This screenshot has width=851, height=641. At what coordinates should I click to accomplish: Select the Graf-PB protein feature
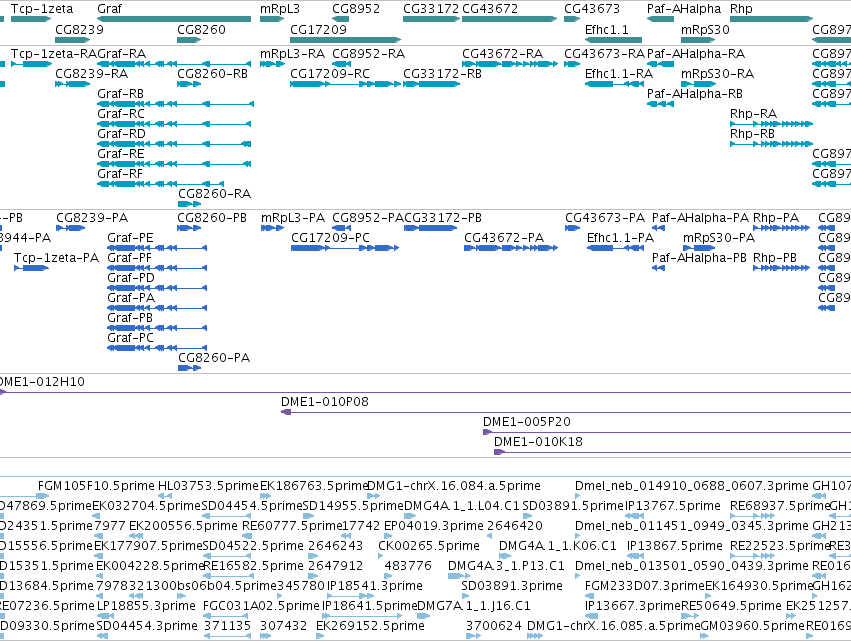pos(157,328)
